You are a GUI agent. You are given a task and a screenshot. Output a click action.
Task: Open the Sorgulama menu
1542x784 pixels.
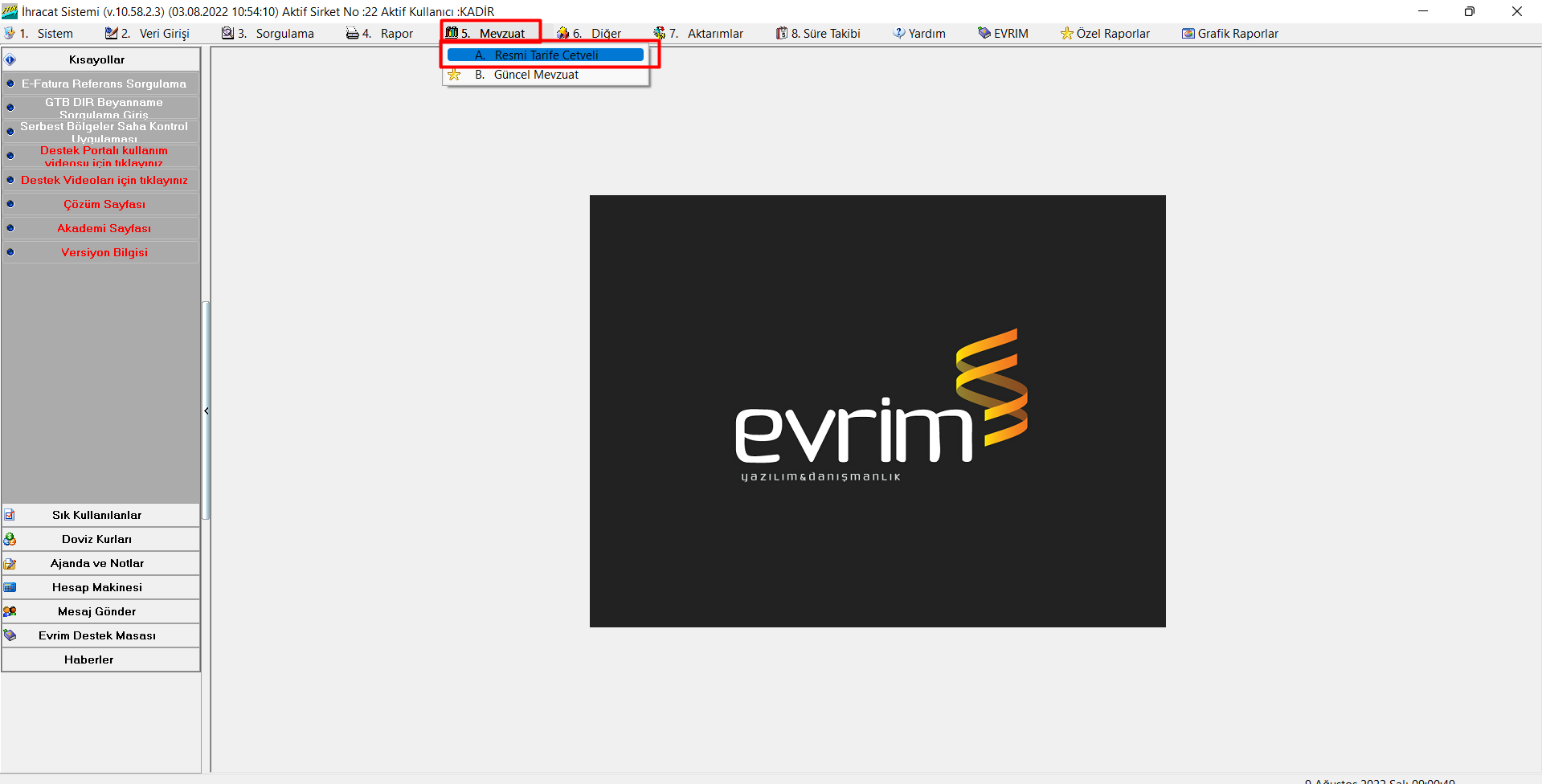pyautogui.click(x=268, y=34)
